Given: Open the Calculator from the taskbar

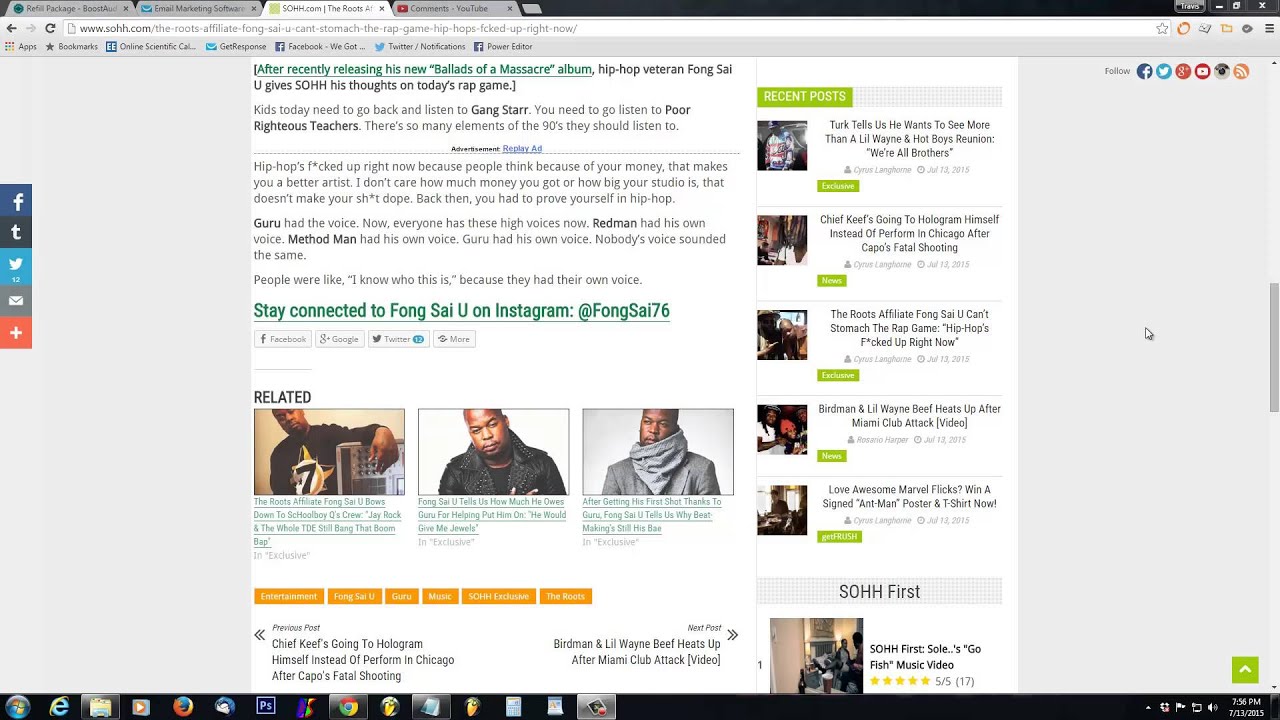Looking at the screenshot, I should click(513, 707).
